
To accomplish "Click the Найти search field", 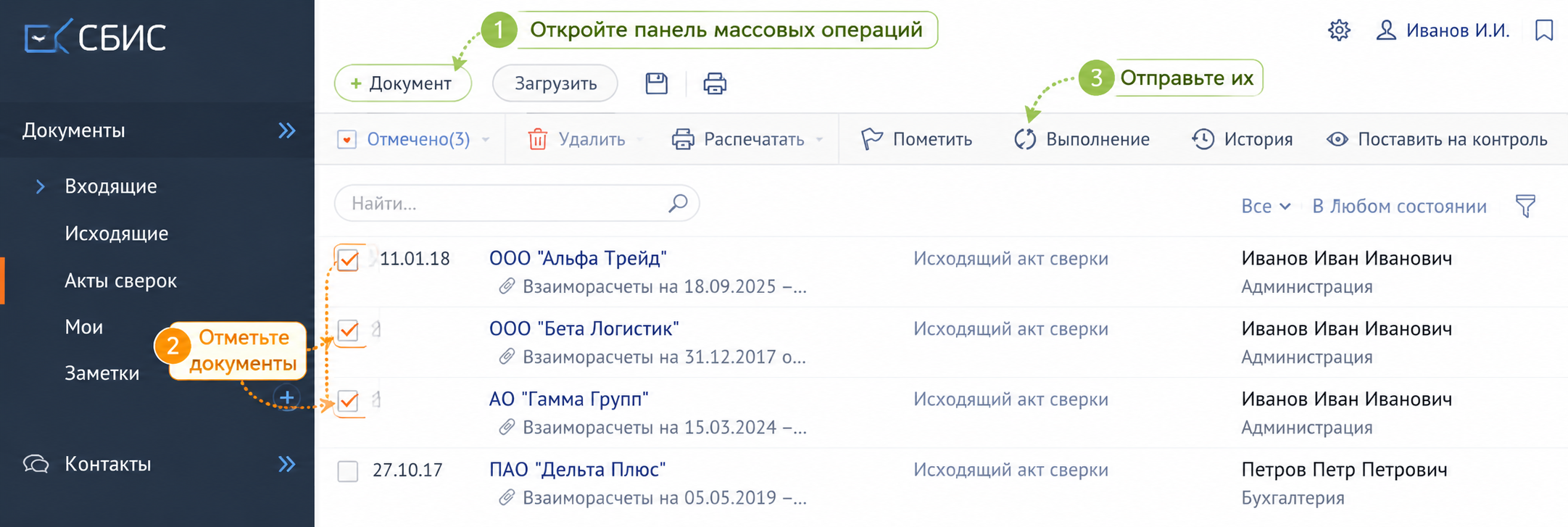I will point(516,203).
